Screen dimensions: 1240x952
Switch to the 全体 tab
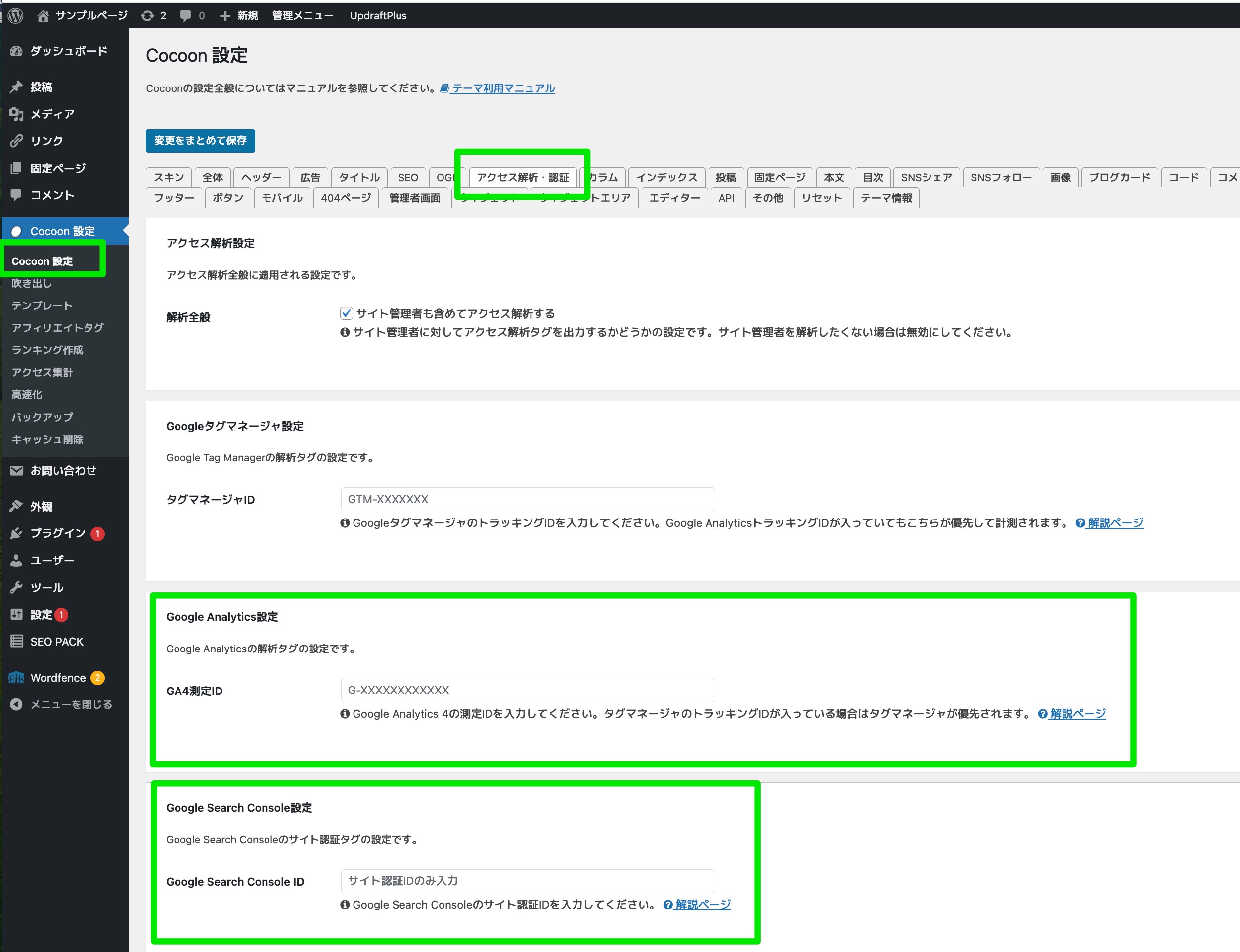pyautogui.click(x=213, y=178)
